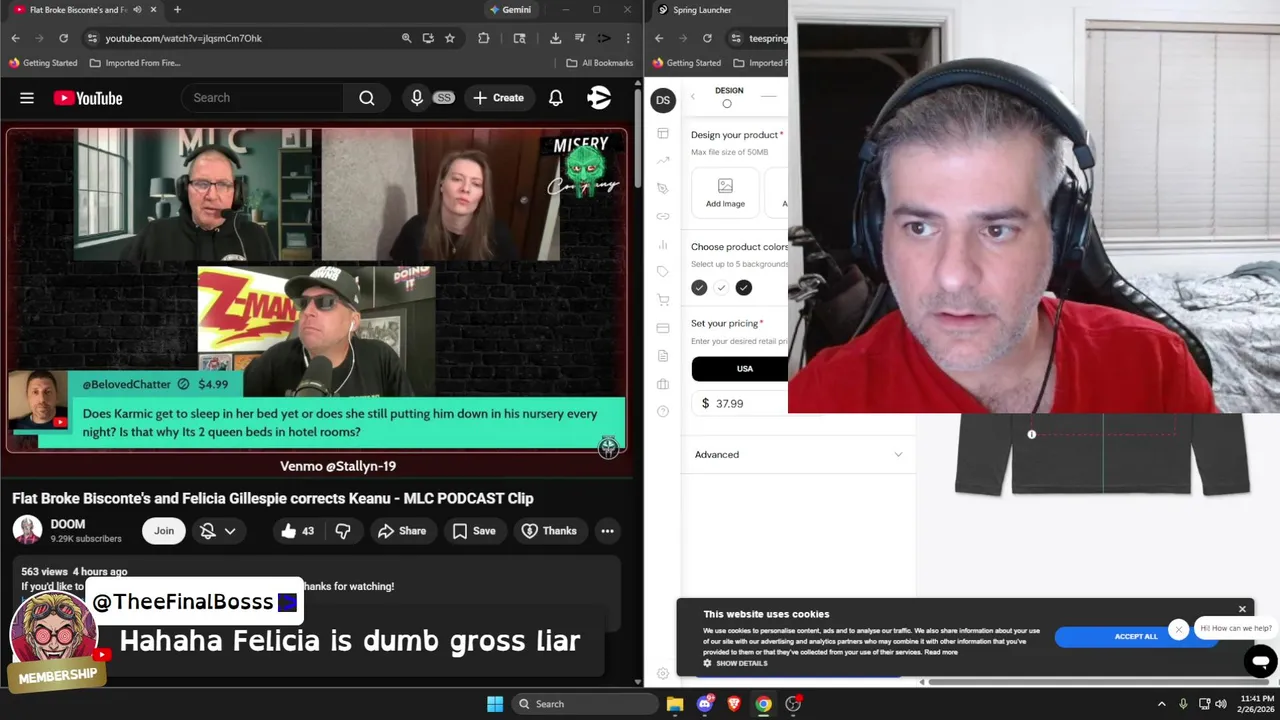Expand the Advanced section

click(798, 455)
